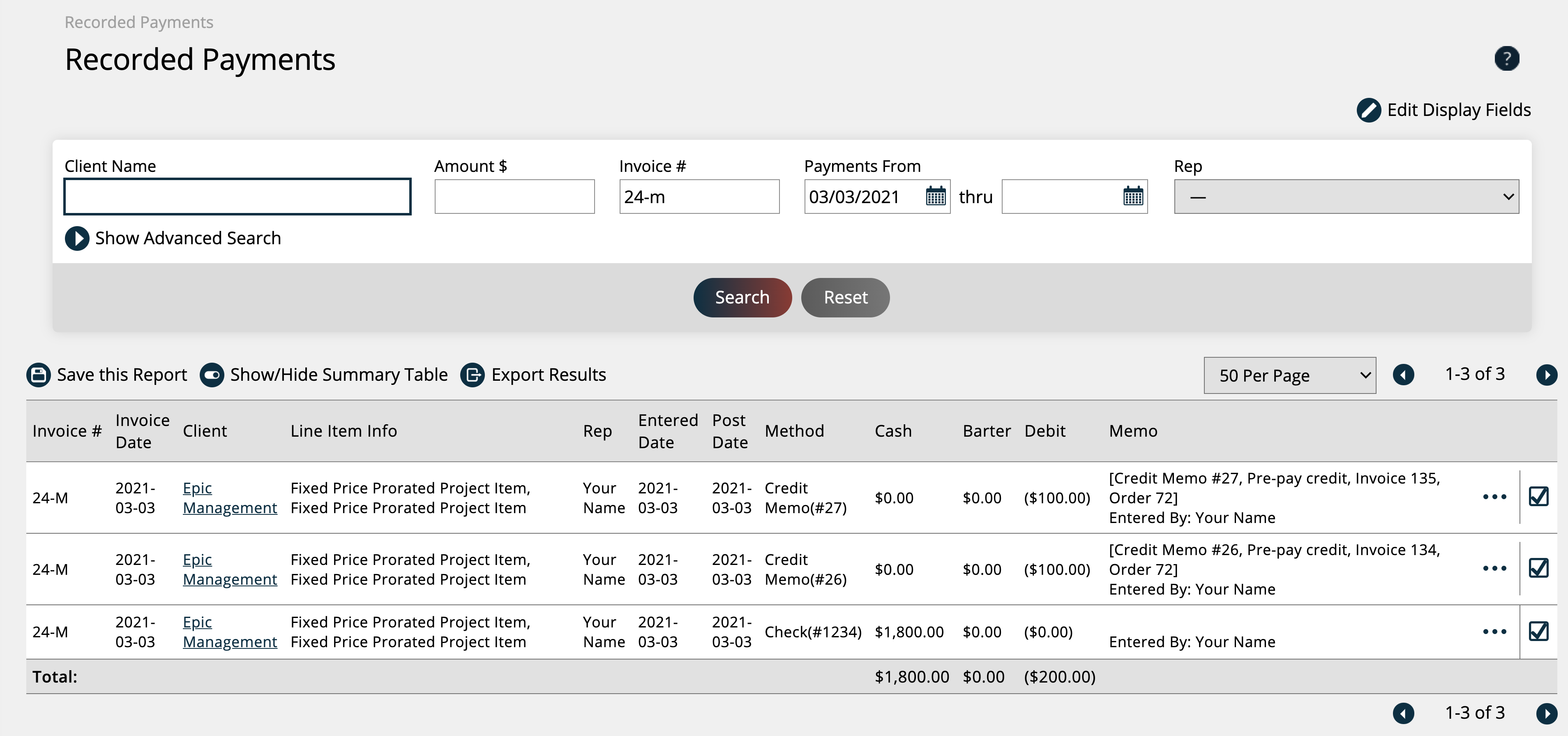Click the Search button

[742, 297]
